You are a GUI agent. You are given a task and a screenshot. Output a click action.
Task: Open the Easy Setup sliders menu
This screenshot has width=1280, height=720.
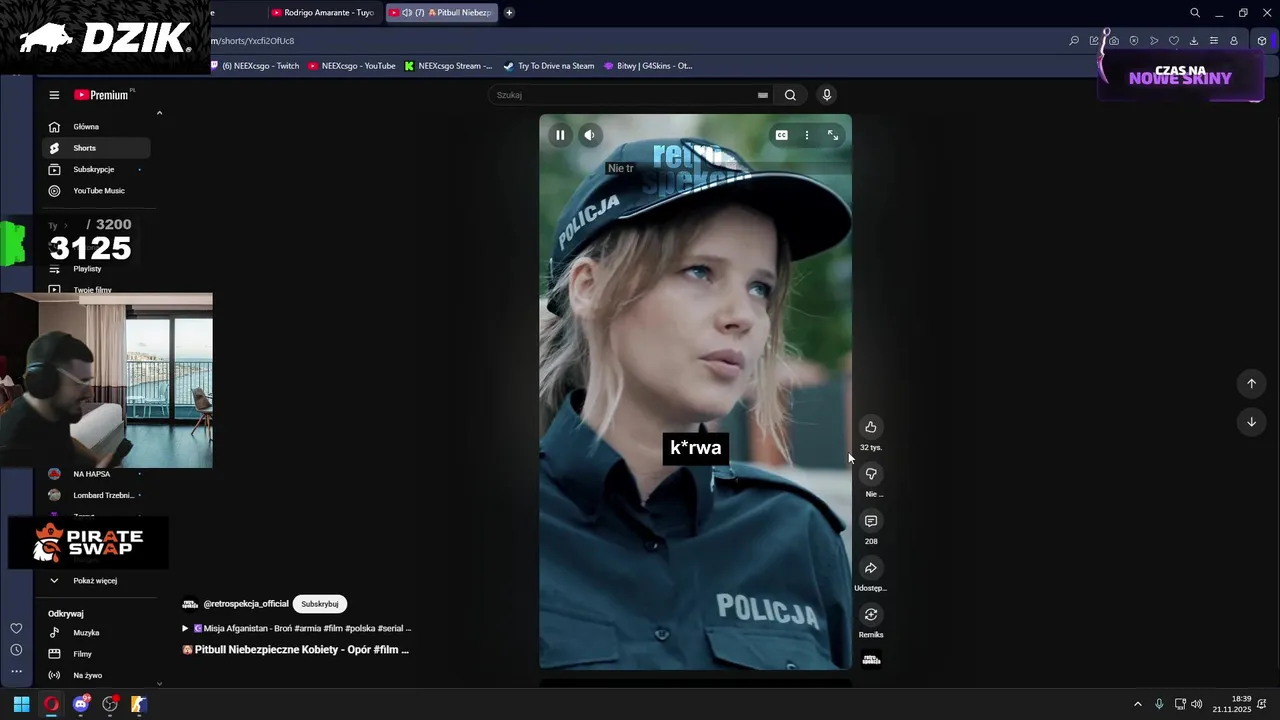coord(1214,41)
